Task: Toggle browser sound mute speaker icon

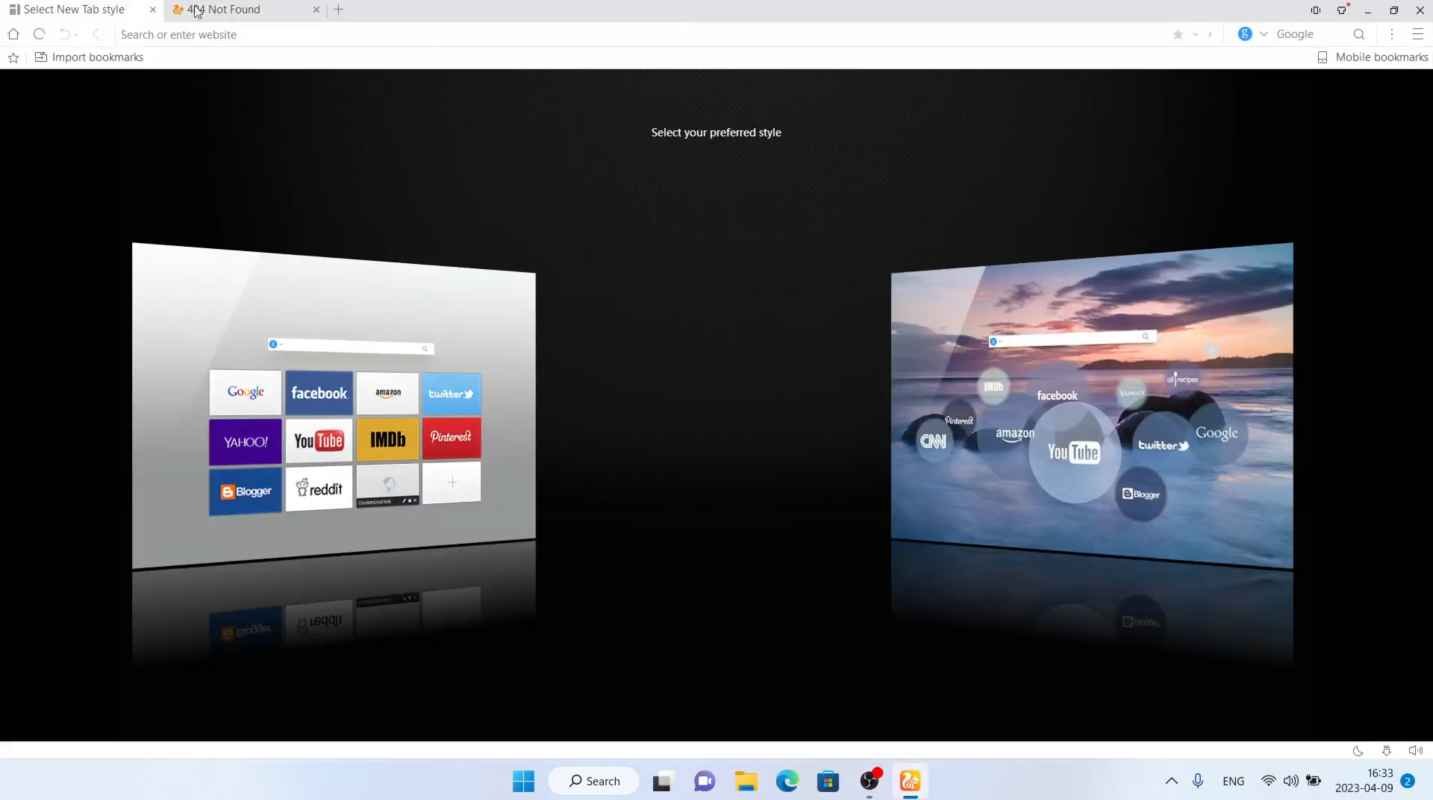Action: (x=1415, y=750)
